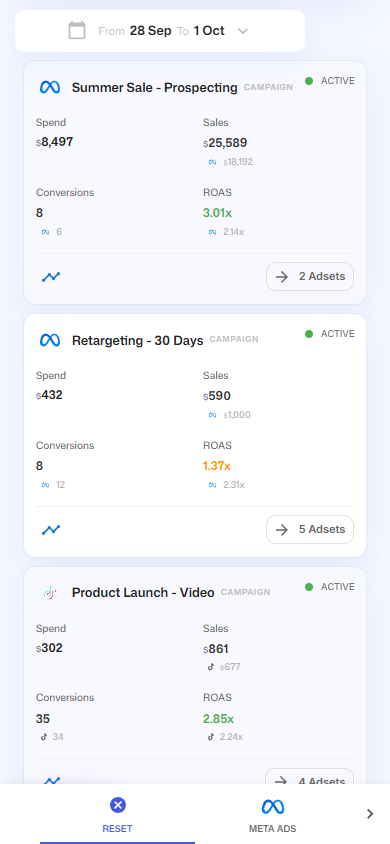Select the Reset tab
This screenshot has height=844, width=390.
(117, 815)
